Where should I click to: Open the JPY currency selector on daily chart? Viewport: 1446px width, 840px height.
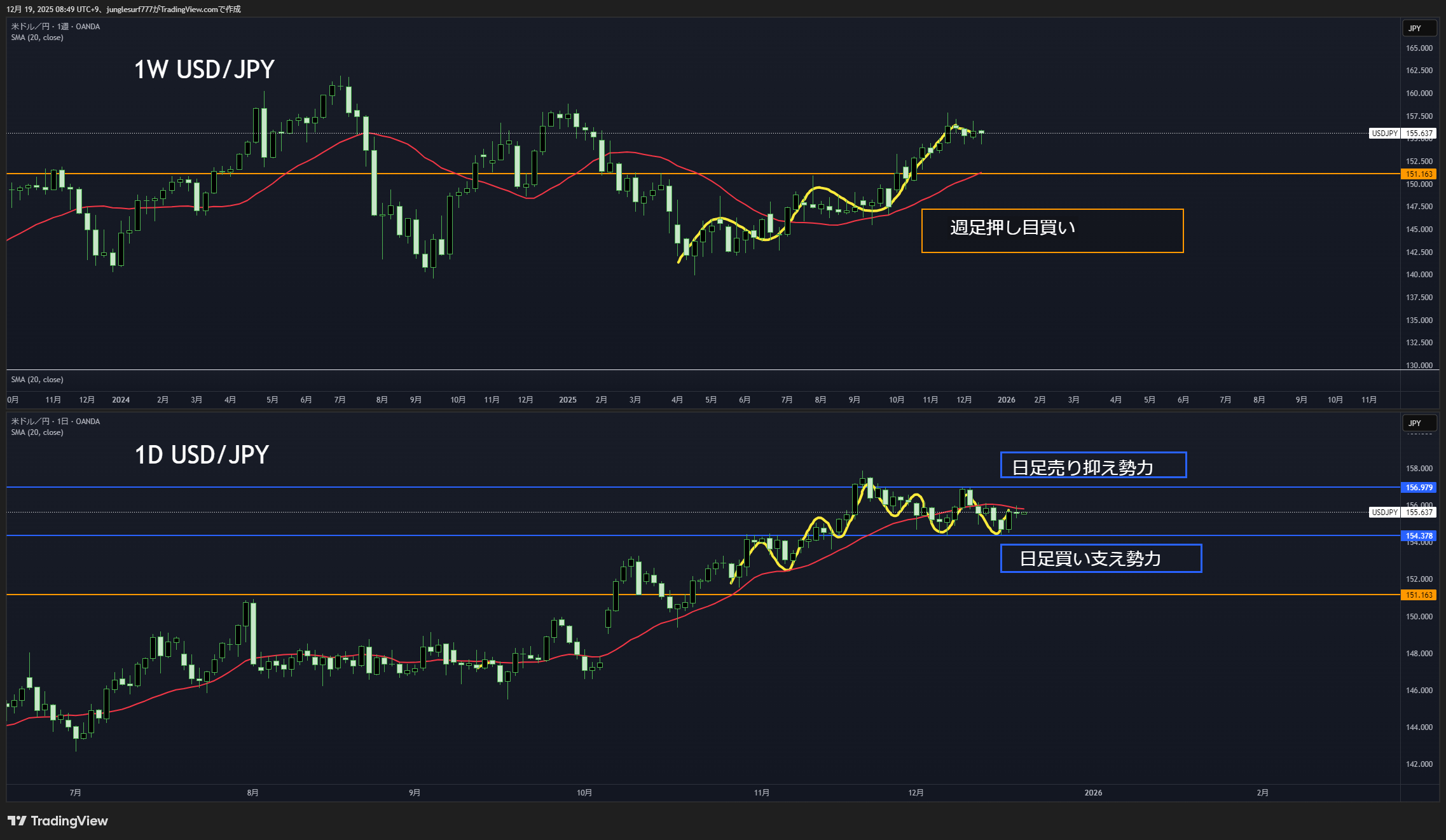point(1419,423)
